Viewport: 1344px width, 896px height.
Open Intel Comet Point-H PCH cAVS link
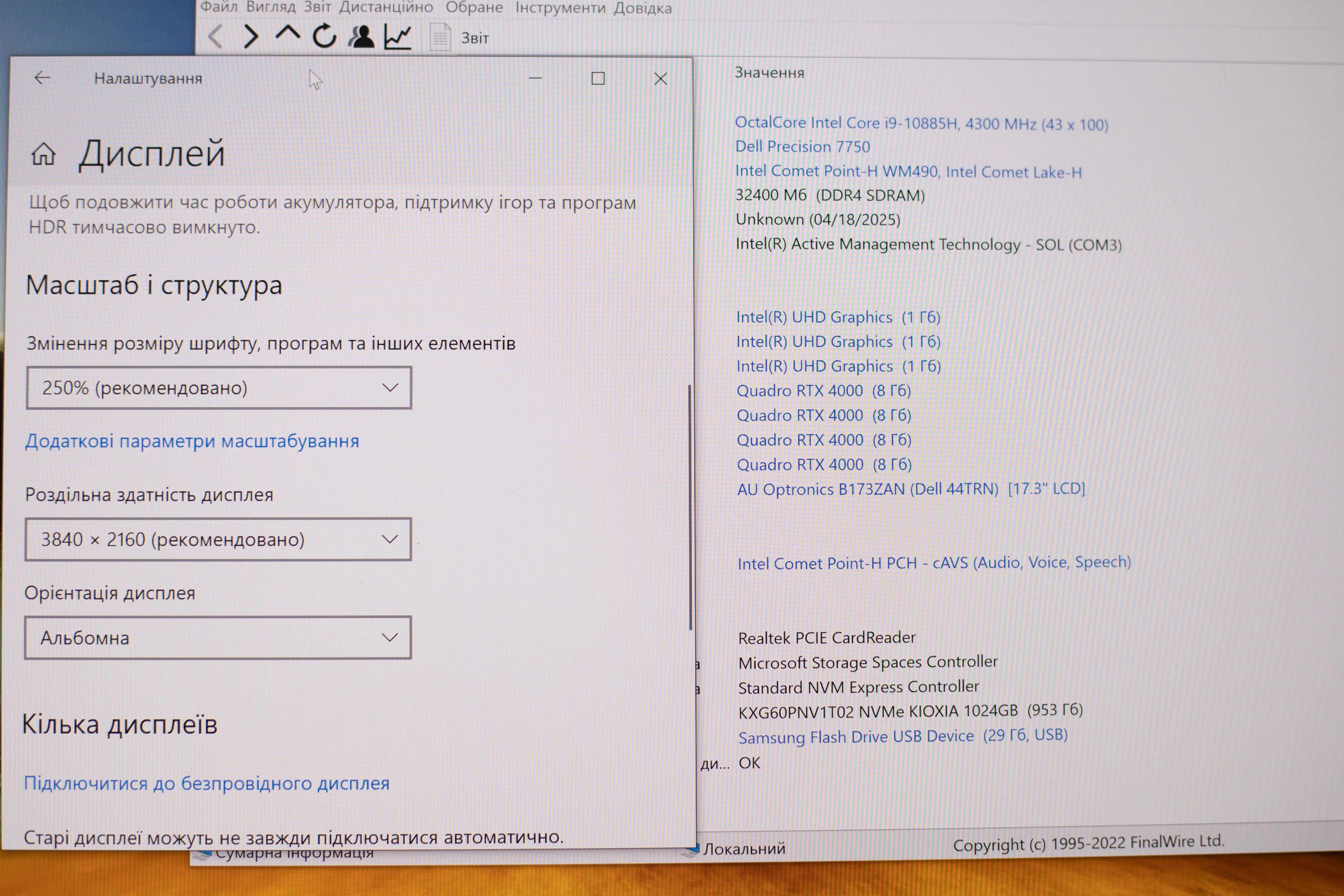pyautogui.click(x=934, y=563)
